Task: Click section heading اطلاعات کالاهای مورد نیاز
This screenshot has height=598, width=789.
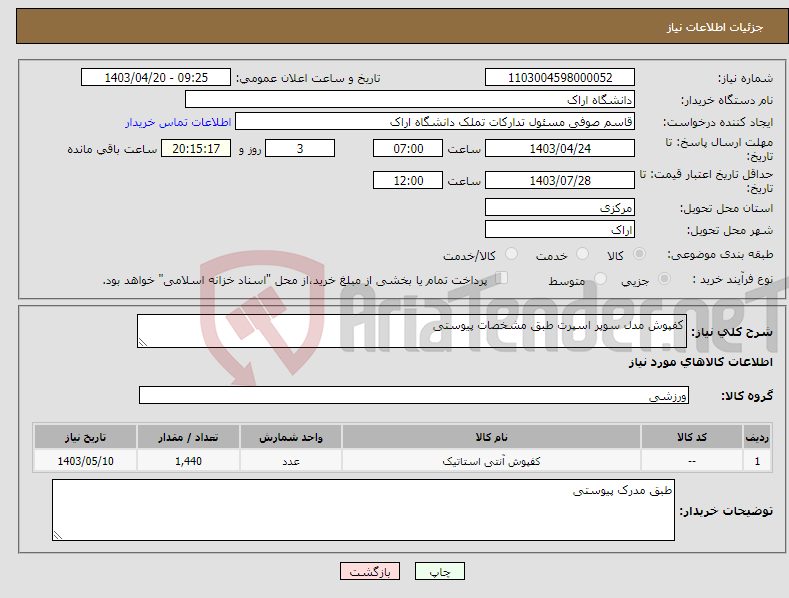Action: point(700,362)
